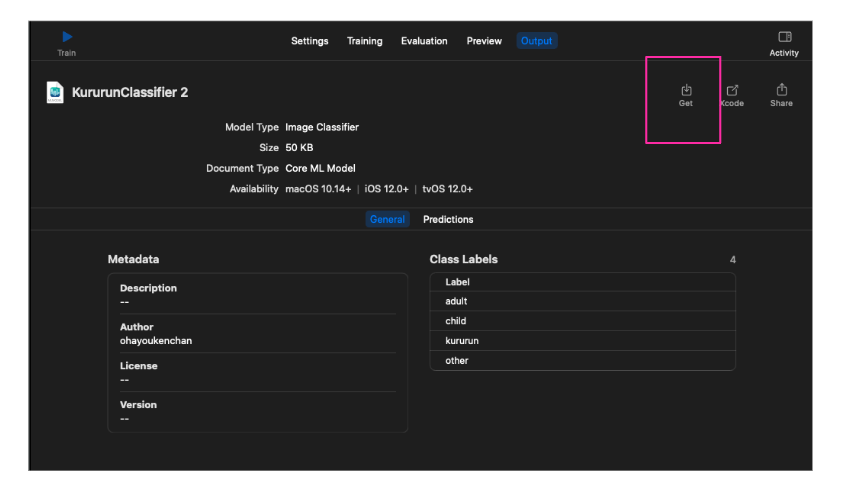Open the Preview tab
Viewport: 847px width, 488px height.
point(484,41)
